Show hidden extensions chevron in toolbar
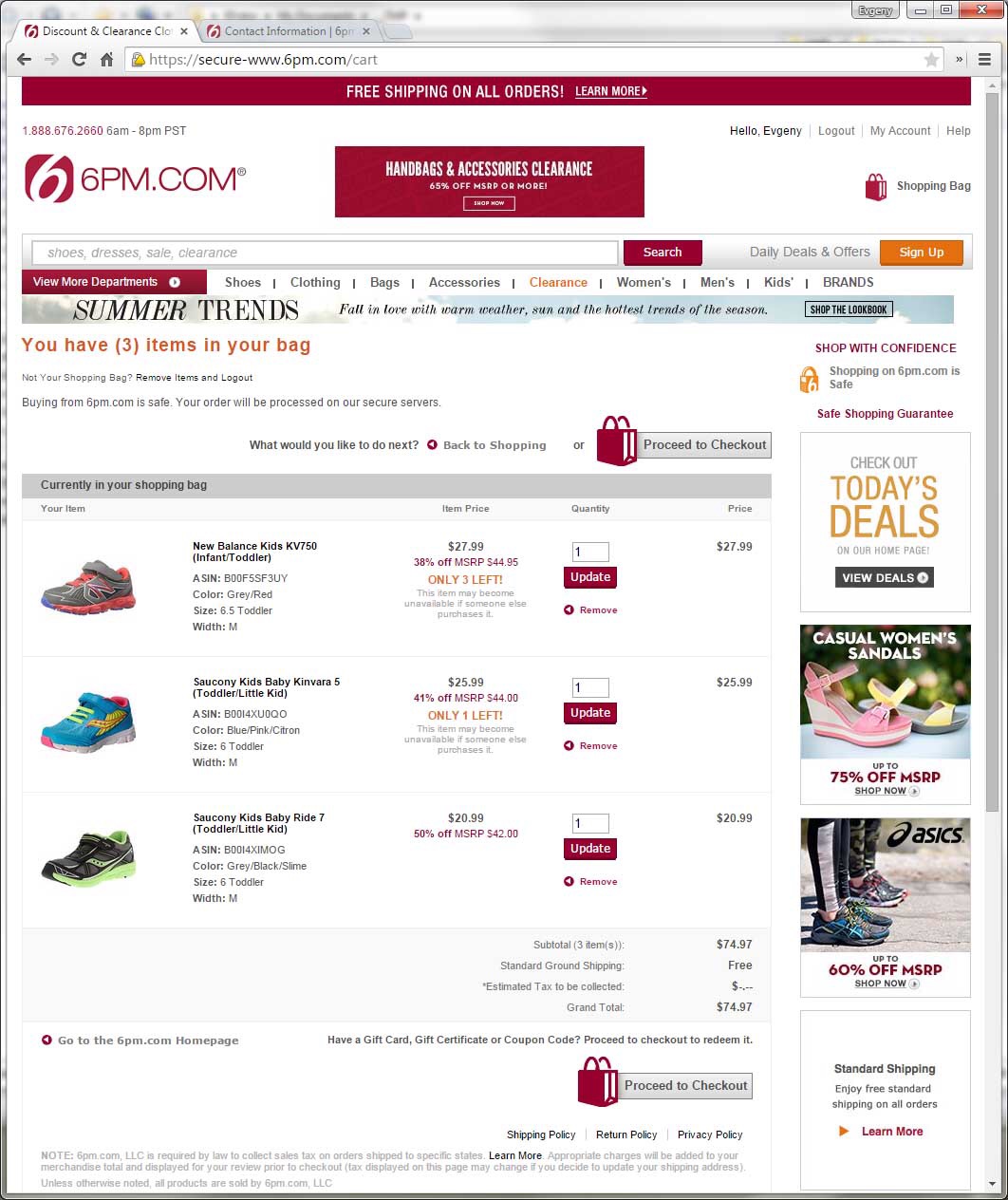 click(960, 59)
